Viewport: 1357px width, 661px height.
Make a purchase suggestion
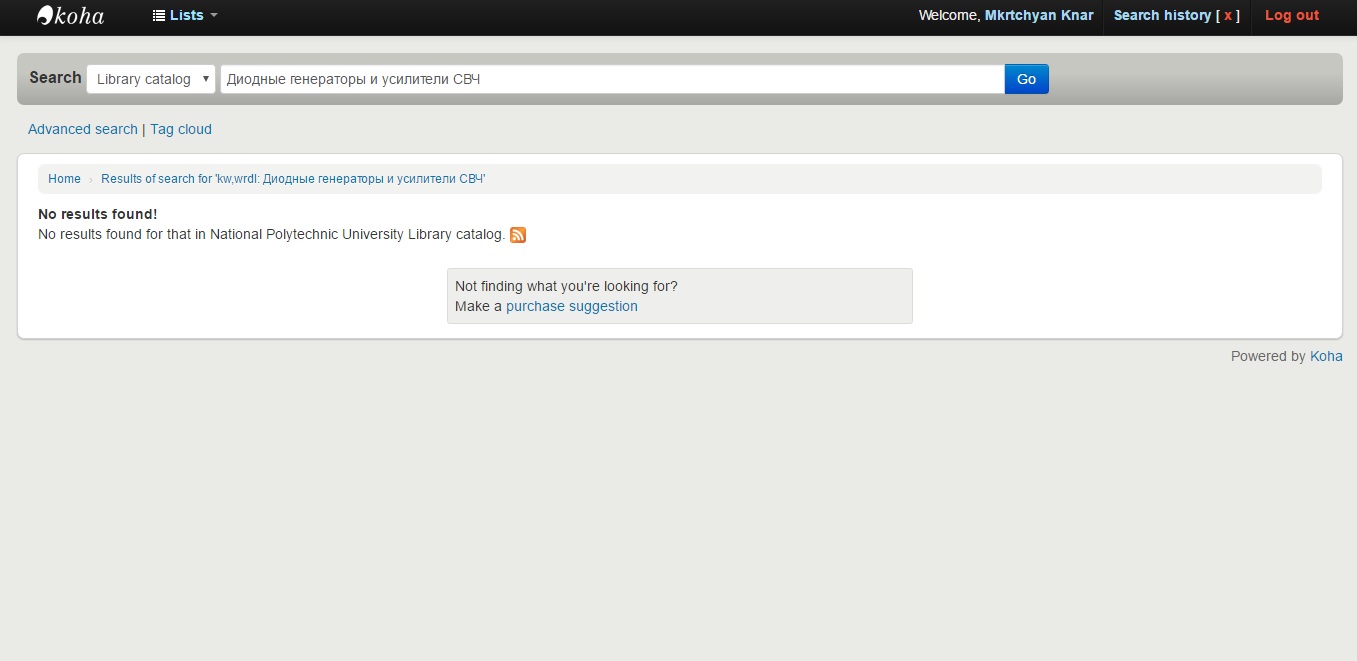tap(571, 306)
